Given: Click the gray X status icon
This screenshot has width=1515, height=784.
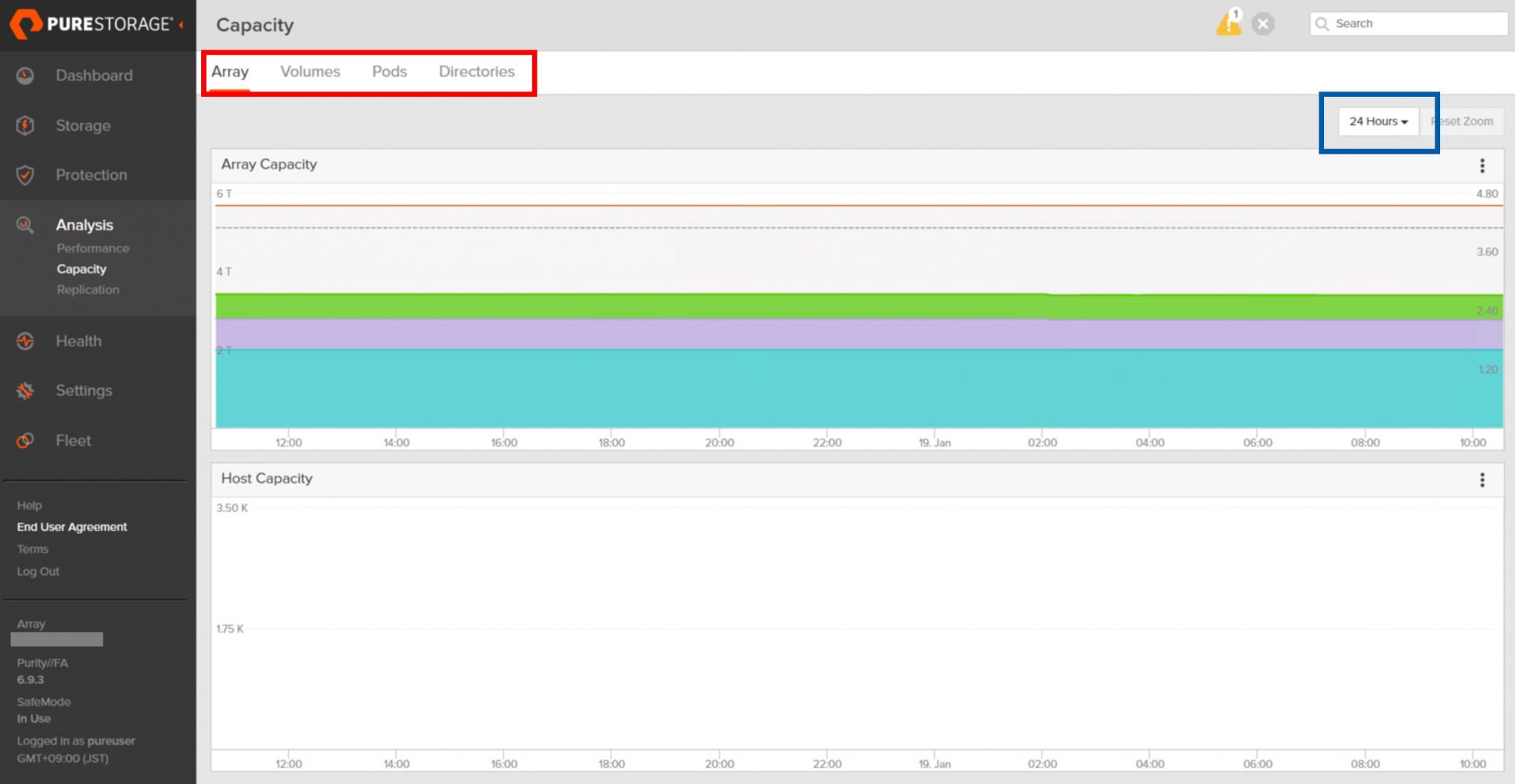Looking at the screenshot, I should [x=1263, y=24].
